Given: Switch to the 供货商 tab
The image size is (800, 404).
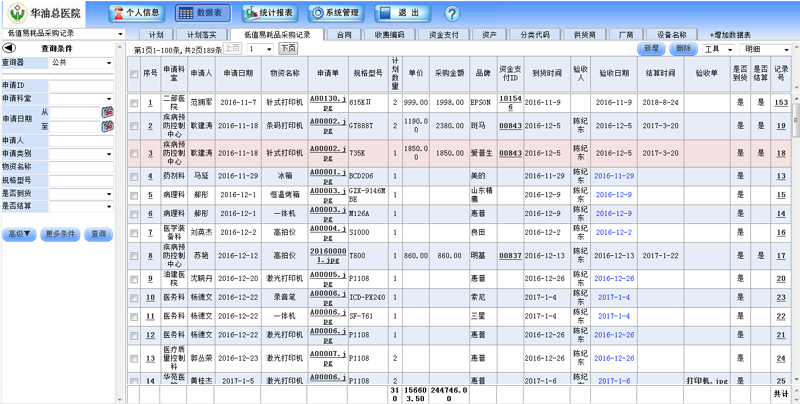Looking at the screenshot, I should 585,35.
